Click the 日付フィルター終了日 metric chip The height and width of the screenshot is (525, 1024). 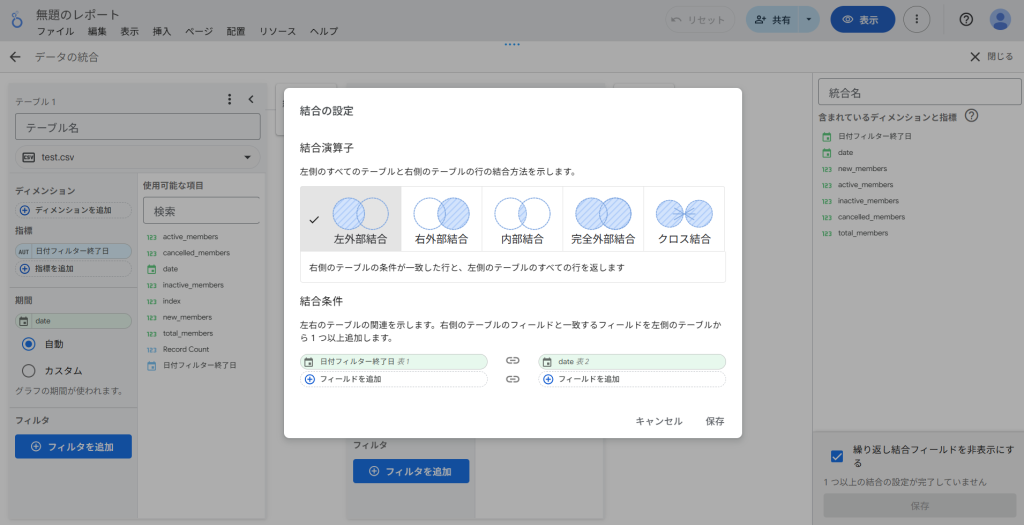point(73,251)
